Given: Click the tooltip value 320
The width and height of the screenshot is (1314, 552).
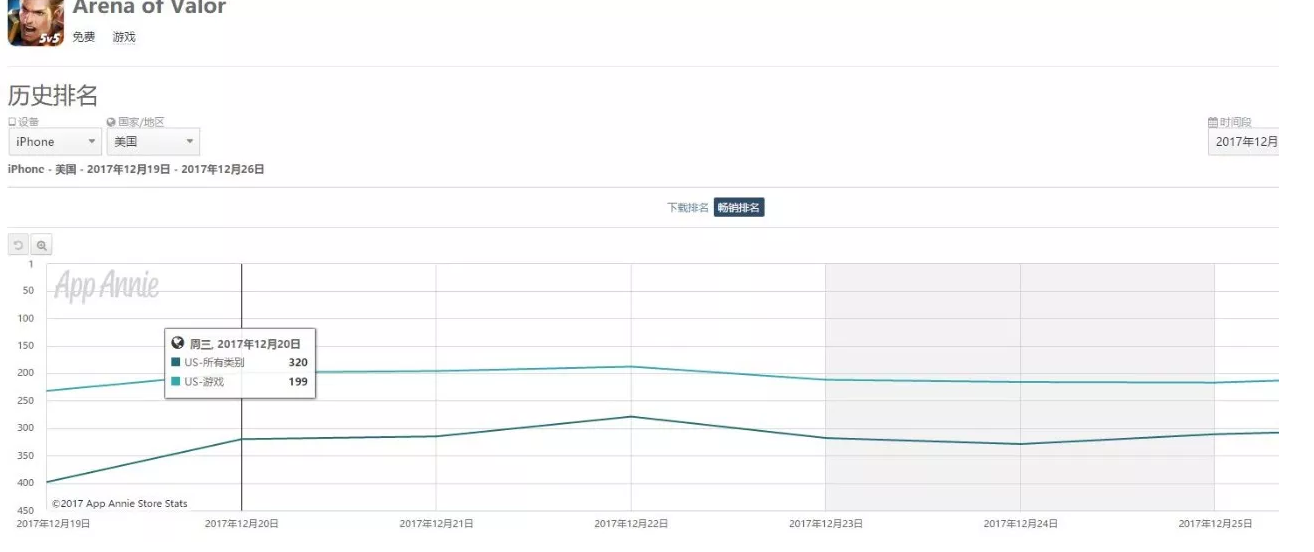Looking at the screenshot, I should 298,363.
